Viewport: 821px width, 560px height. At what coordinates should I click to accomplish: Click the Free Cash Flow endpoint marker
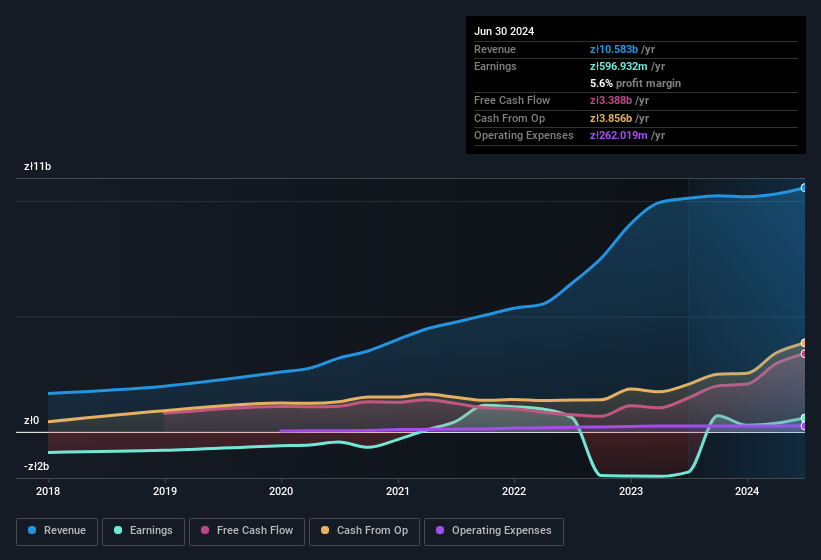[804, 354]
